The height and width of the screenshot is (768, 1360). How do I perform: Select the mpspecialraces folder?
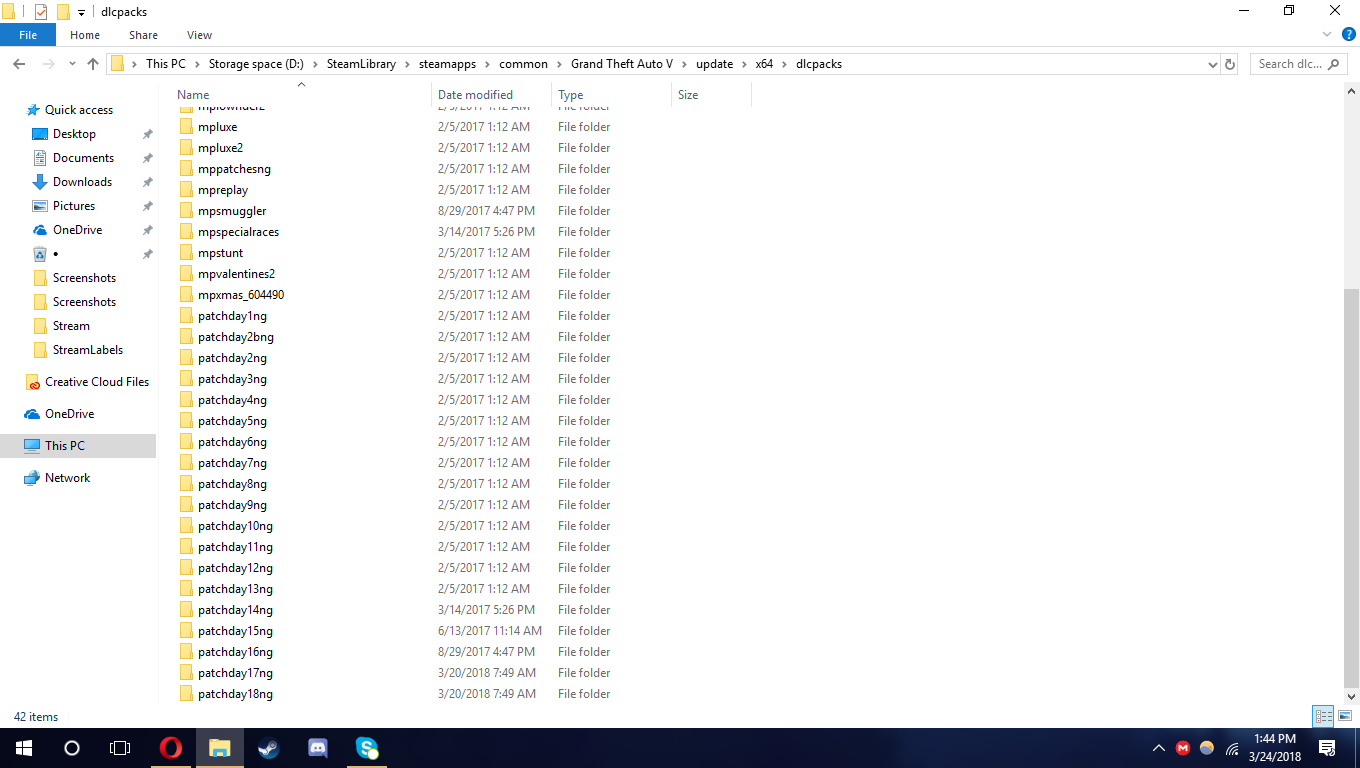click(x=238, y=232)
